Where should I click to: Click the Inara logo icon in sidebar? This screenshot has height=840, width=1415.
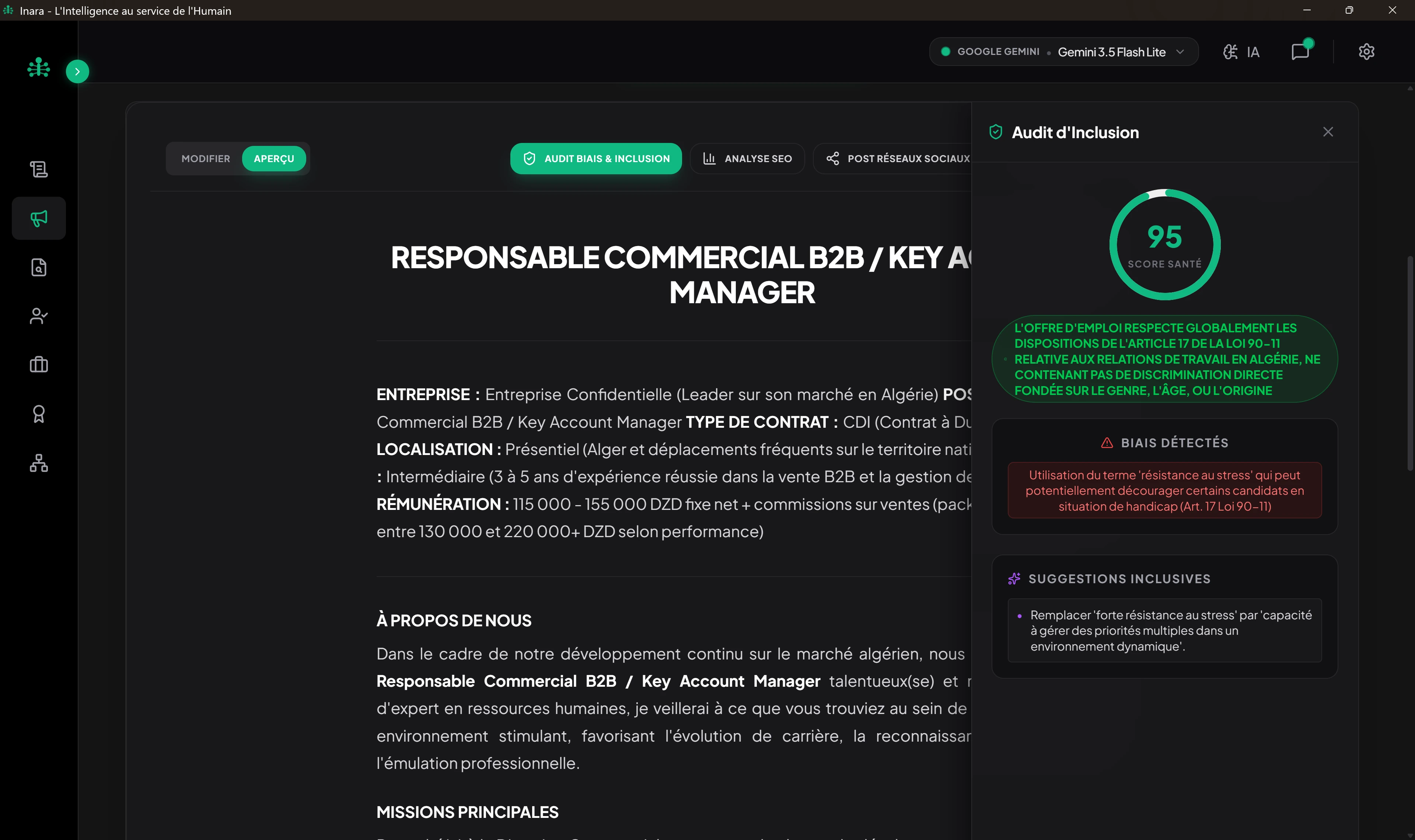[x=38, y=67]
